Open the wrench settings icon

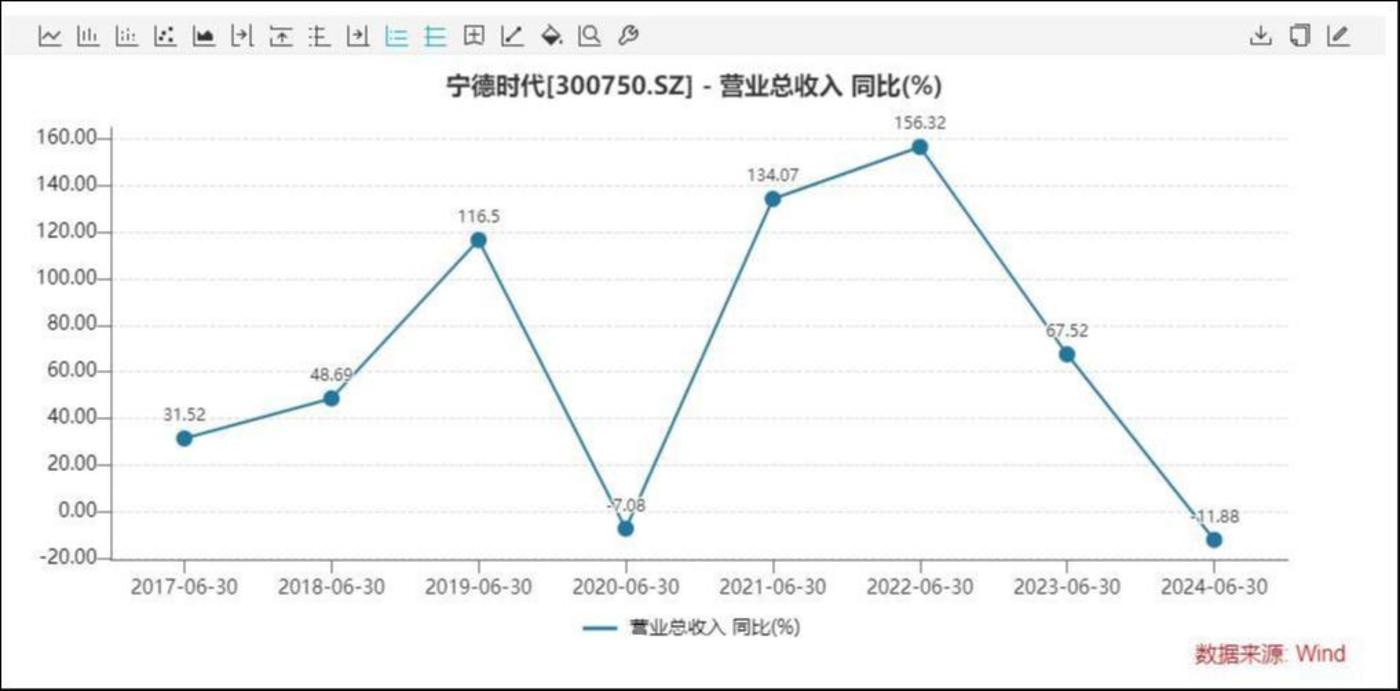628,36
